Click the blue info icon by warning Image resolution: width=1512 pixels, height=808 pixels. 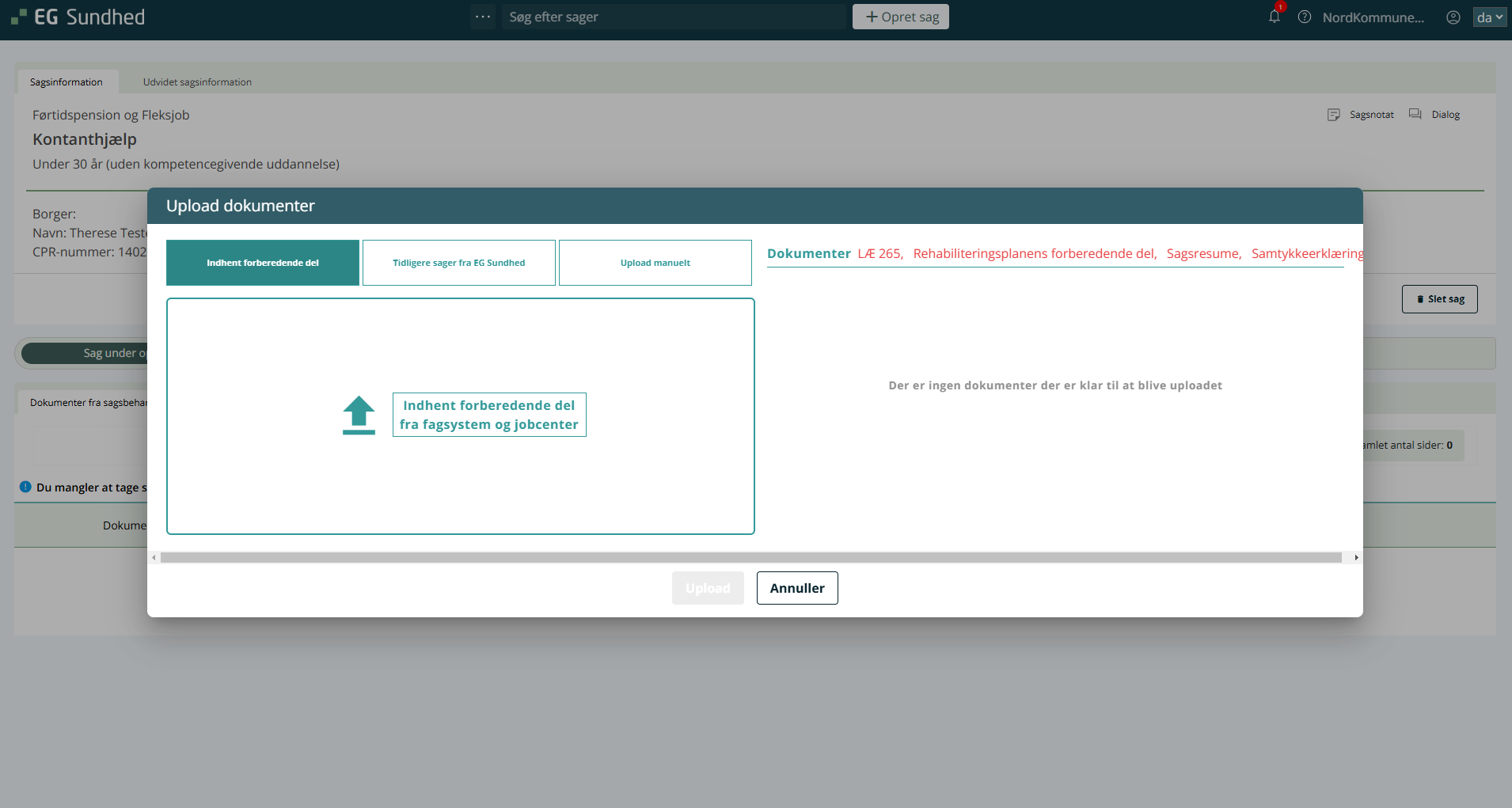(x=25, y=487)
